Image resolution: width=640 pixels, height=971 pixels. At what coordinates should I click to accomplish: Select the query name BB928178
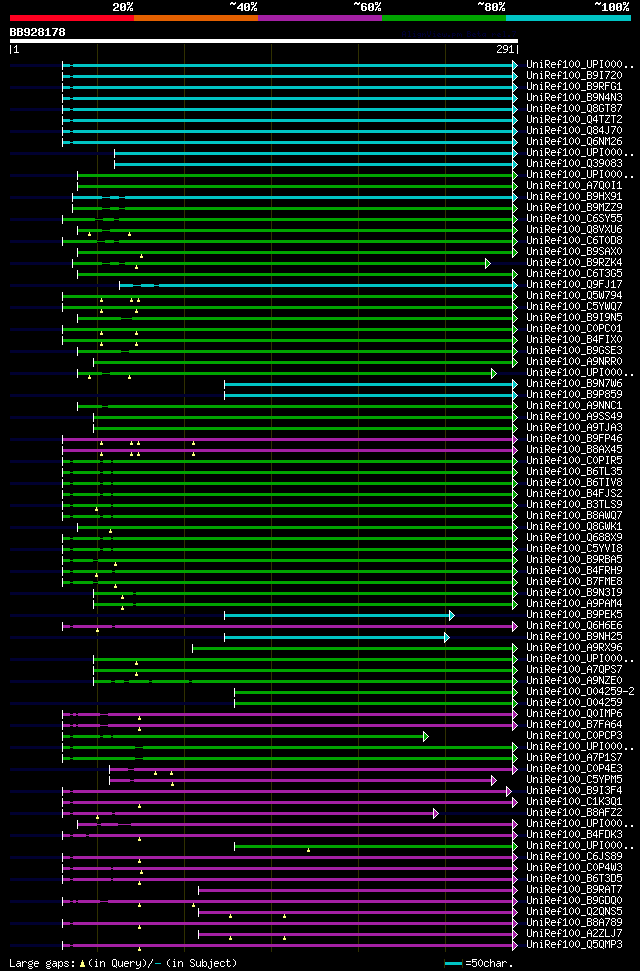[x=37, y=32]
